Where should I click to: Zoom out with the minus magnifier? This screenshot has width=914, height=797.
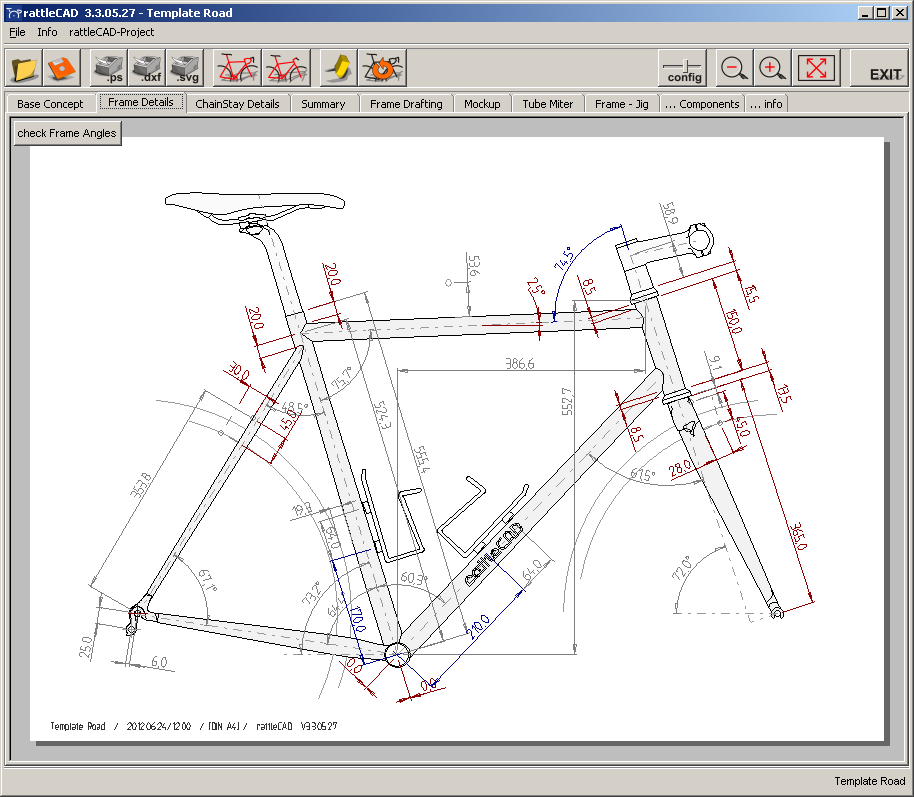pyautogui.click(x=734, y=68)
